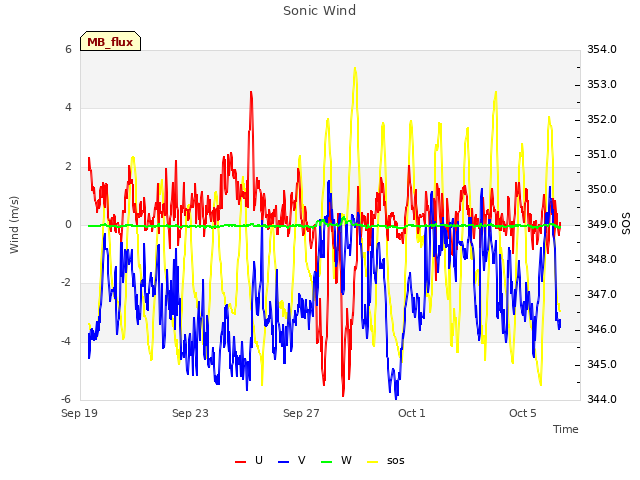
Task: Click the left axis value 6
Action: click(x=68, y=49)
